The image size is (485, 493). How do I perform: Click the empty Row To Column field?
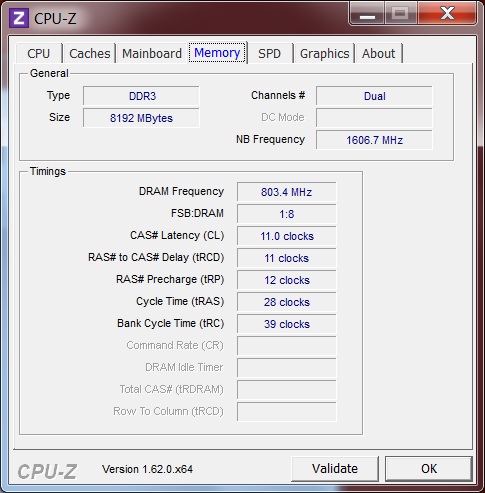tap(287, 412)
